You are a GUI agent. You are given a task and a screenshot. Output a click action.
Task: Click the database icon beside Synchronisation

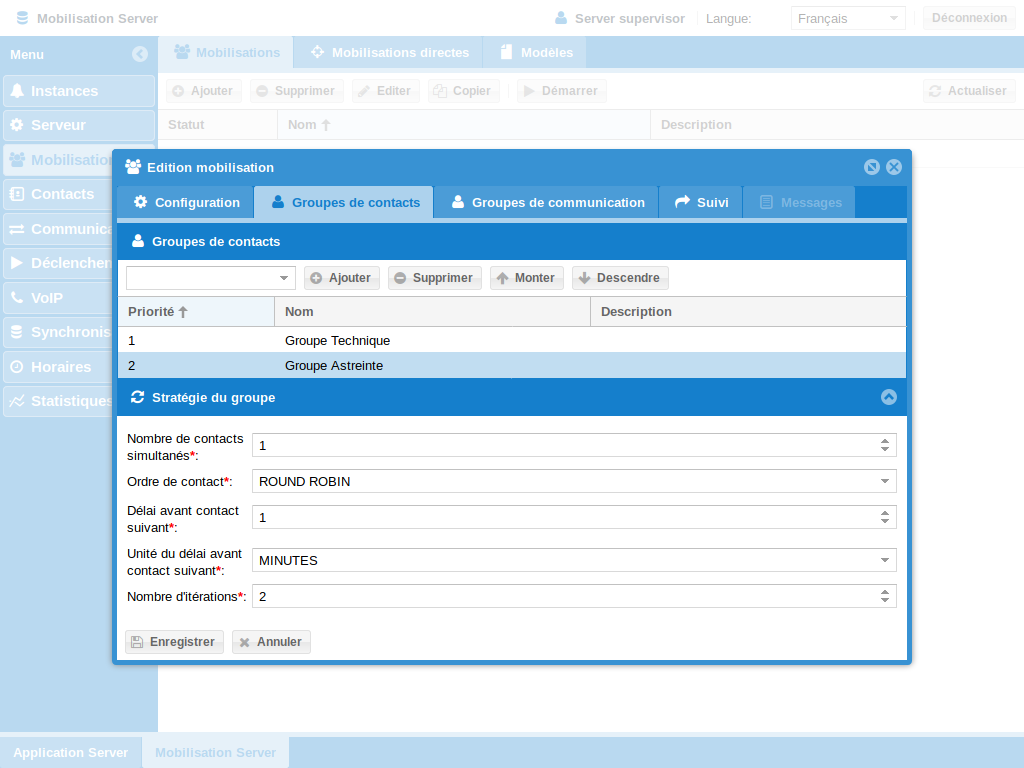click(17, 332)
